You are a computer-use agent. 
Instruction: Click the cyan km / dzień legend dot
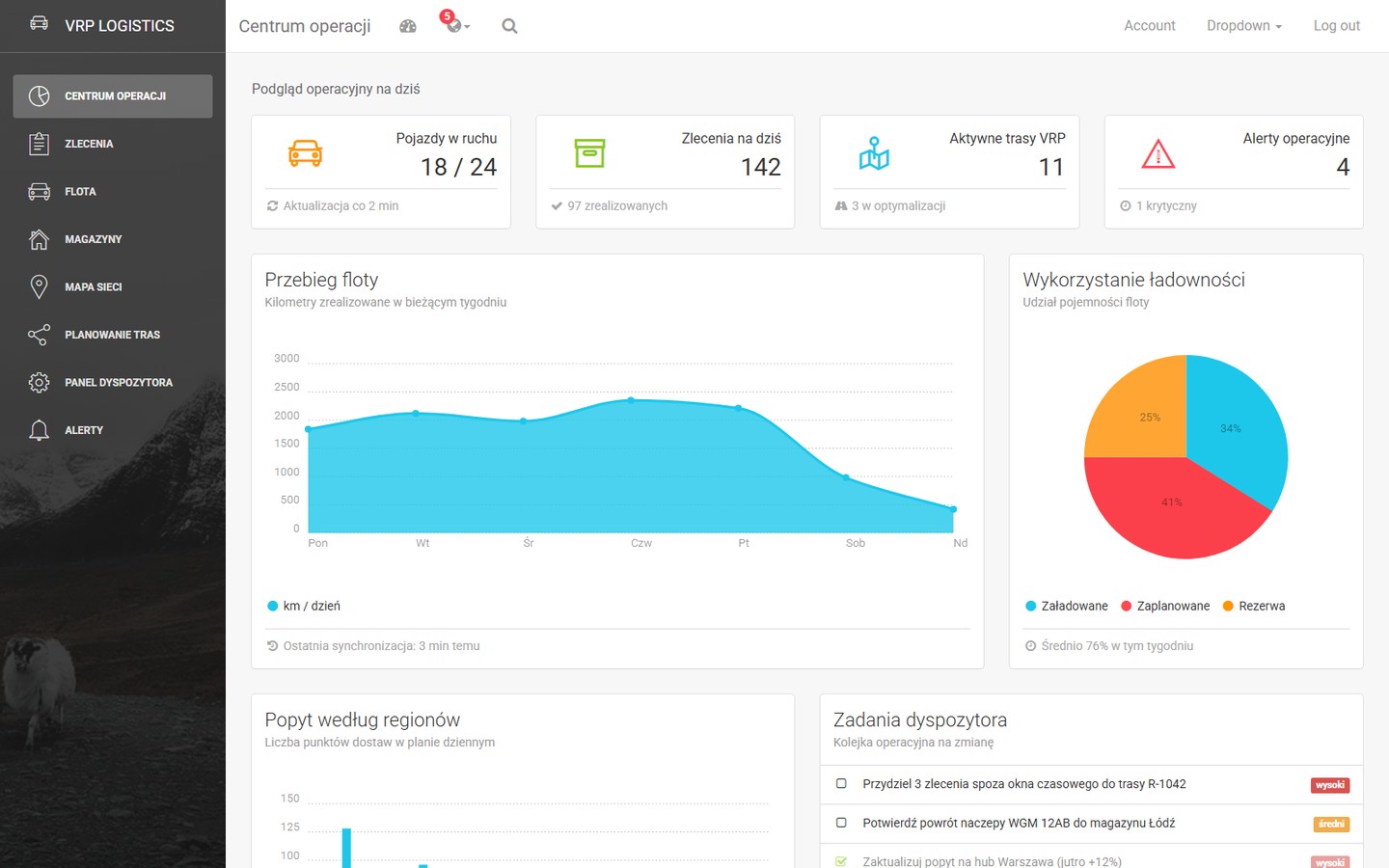click(x=272, y=606)
